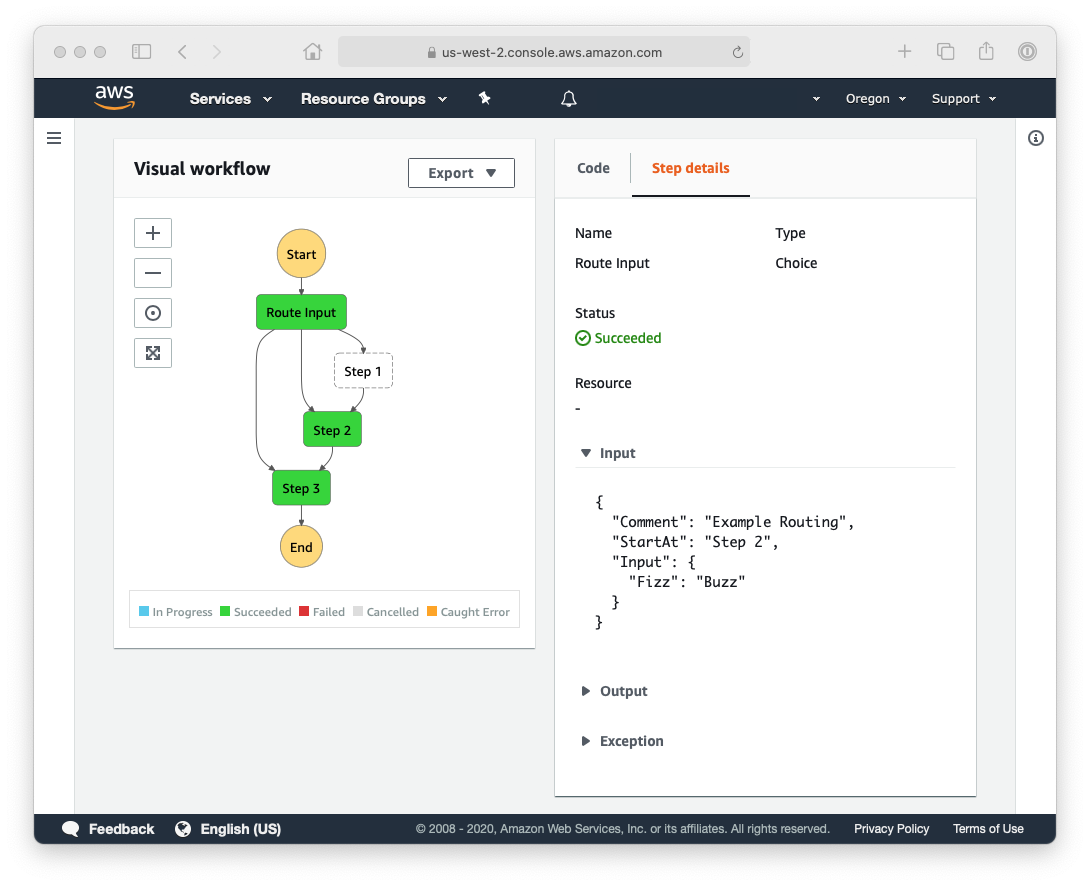Select the Step 2 state
This screenshot has height=886, width=1090.
(x=332, y=429)
